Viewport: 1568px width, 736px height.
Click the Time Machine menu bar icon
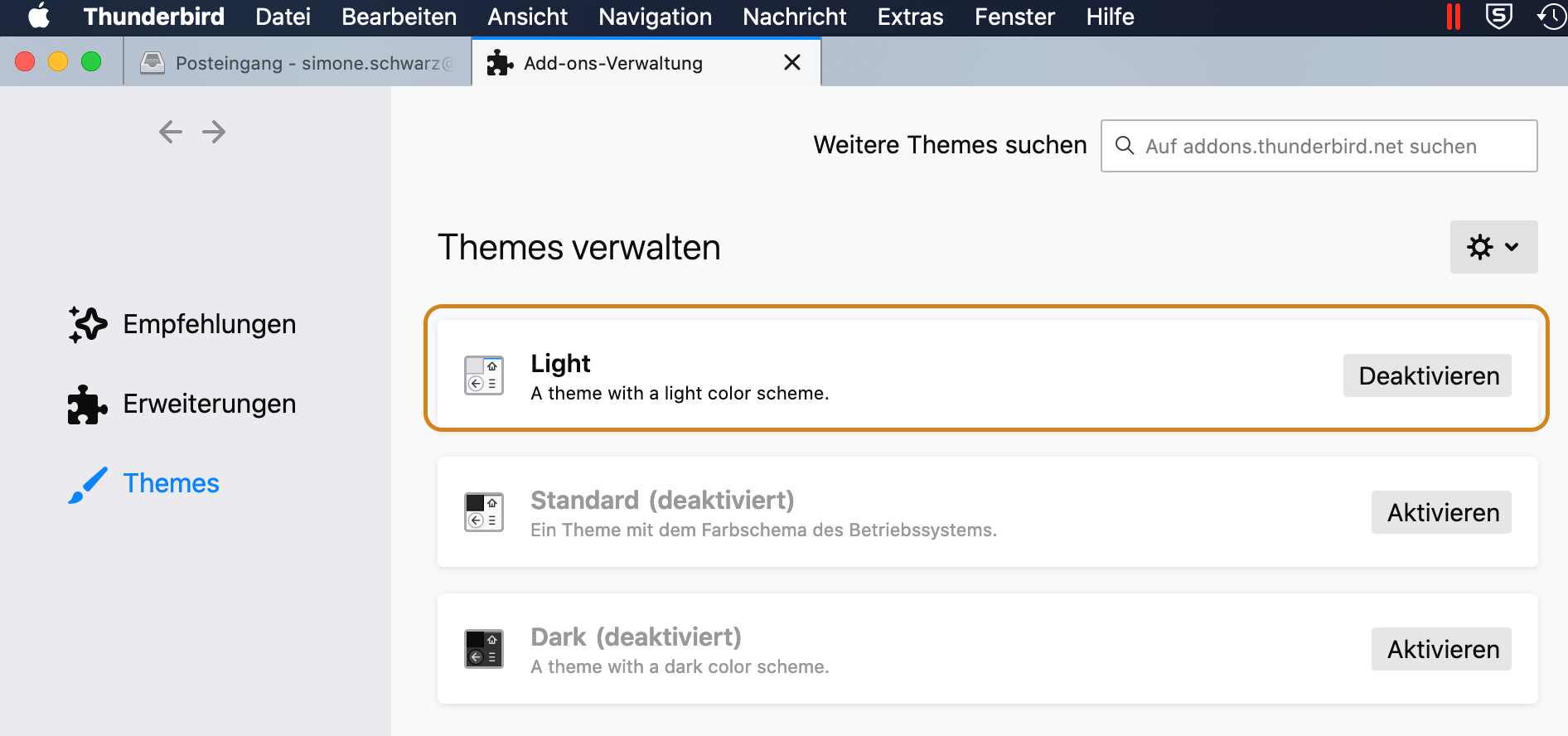tap(1551, 17)
